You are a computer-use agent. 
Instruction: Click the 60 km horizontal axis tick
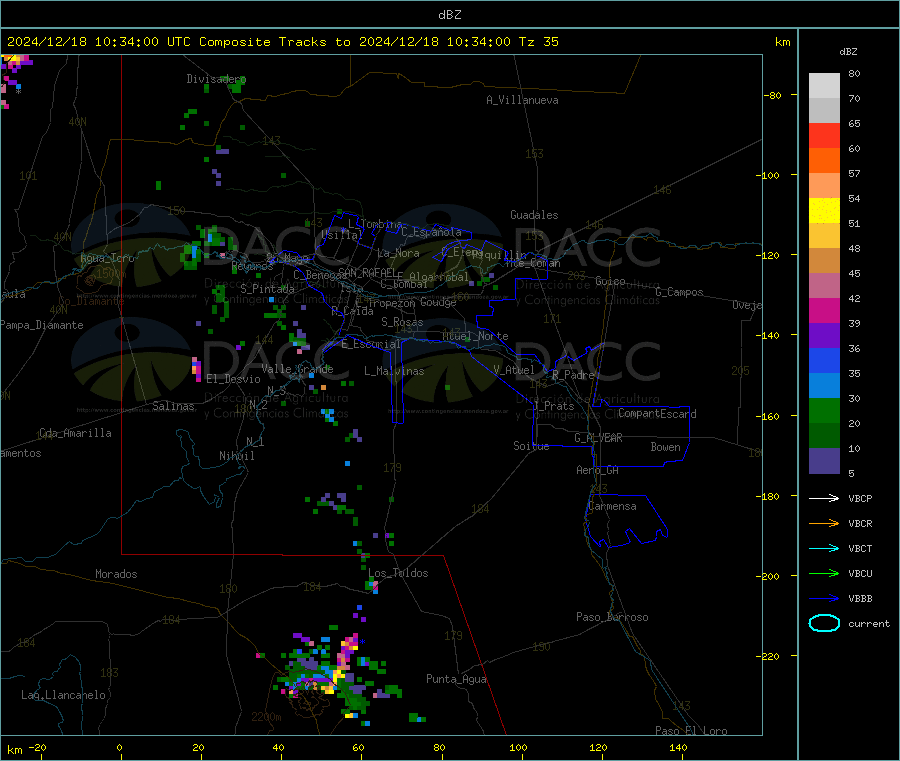(x=358, y=748)
